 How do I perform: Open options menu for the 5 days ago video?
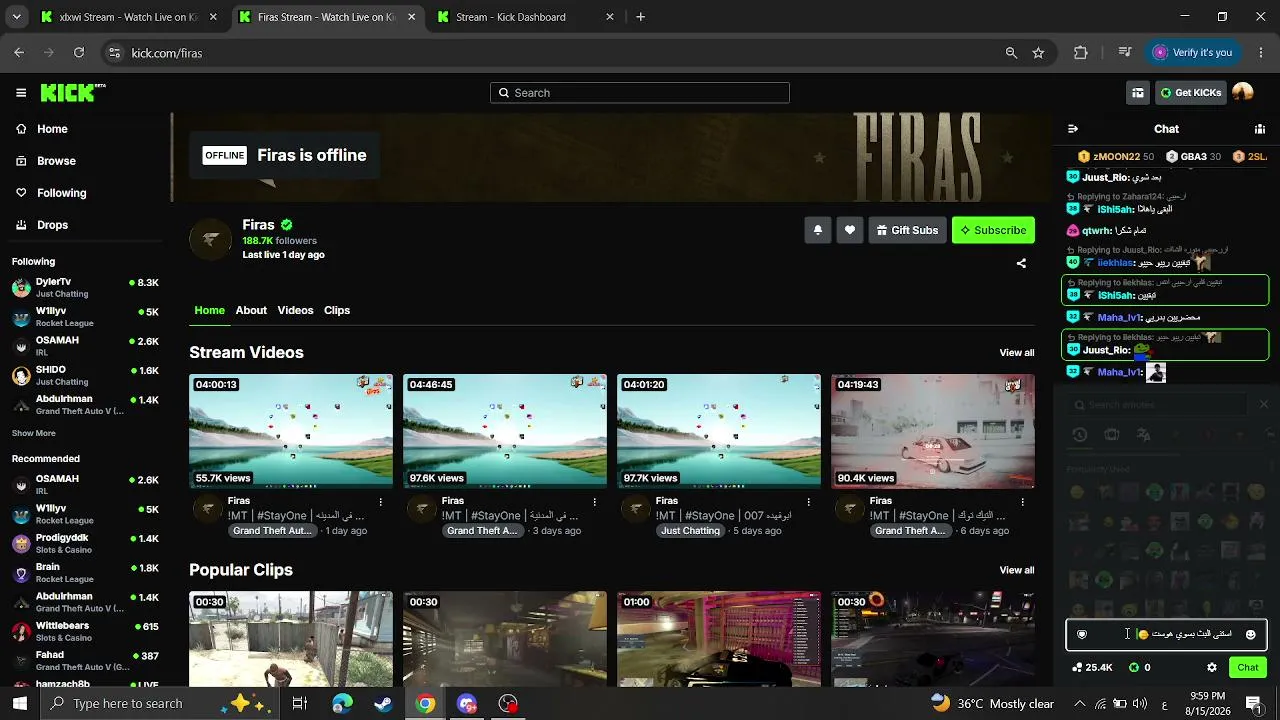808,502
